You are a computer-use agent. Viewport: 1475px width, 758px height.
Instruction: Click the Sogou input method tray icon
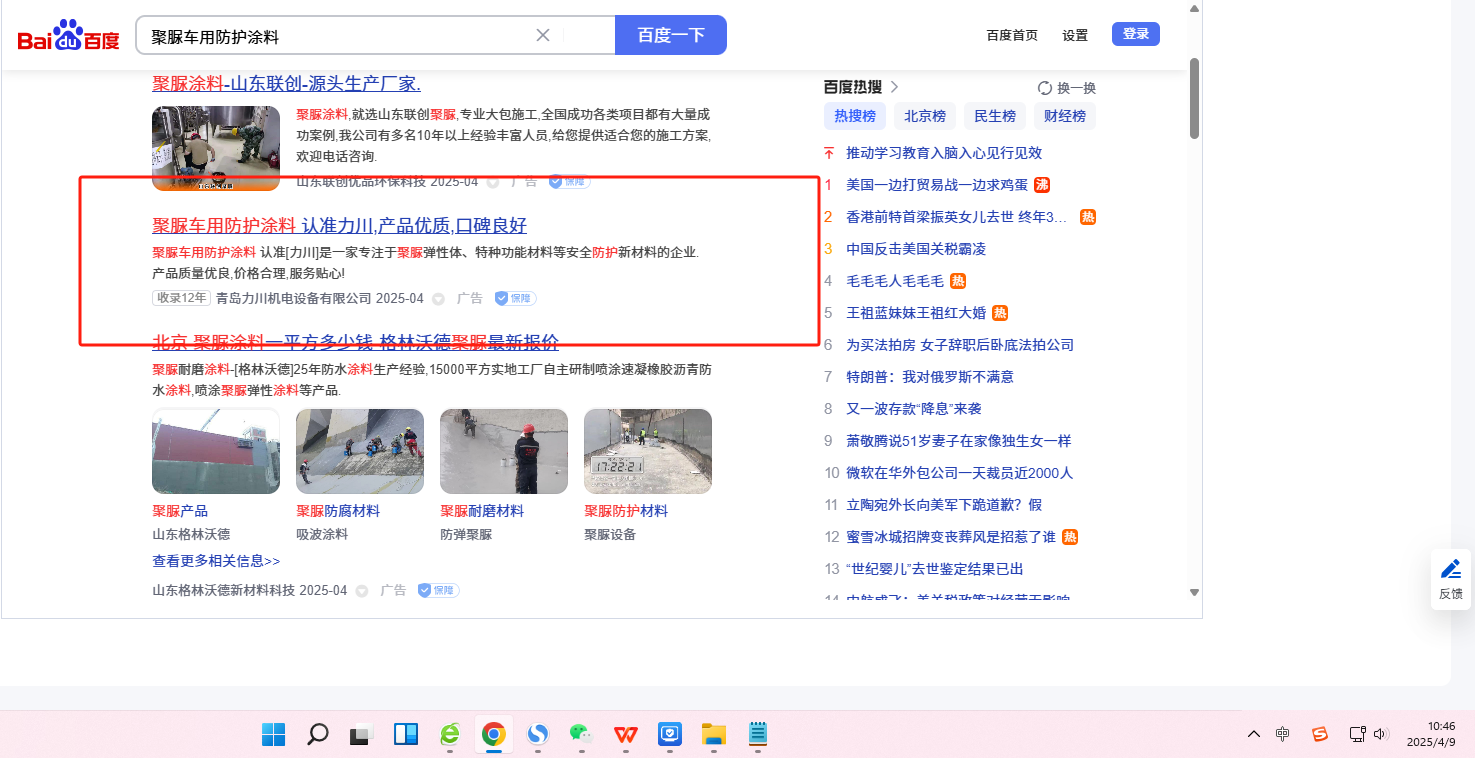1320,734
